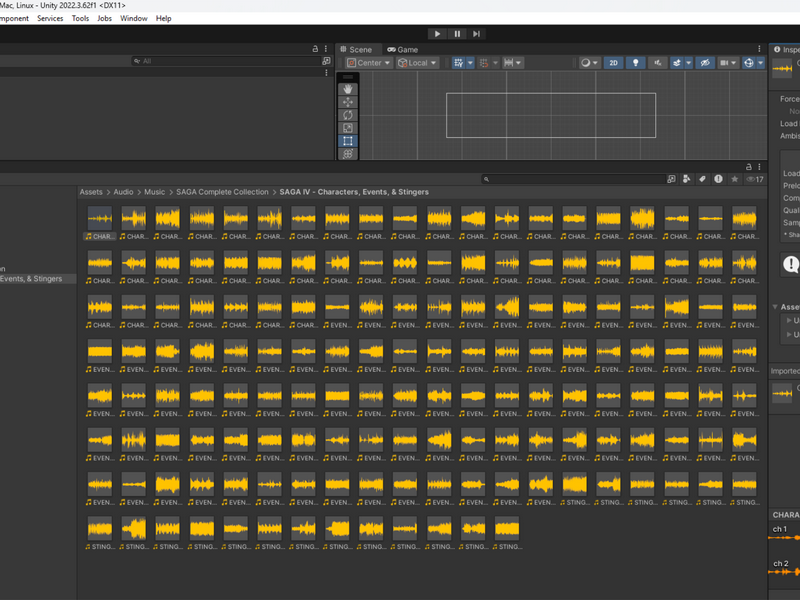The height and width of the screenshot is (600, 800).
Task: Open grid snapping dropdown arrow
Action: pos(470,63)
